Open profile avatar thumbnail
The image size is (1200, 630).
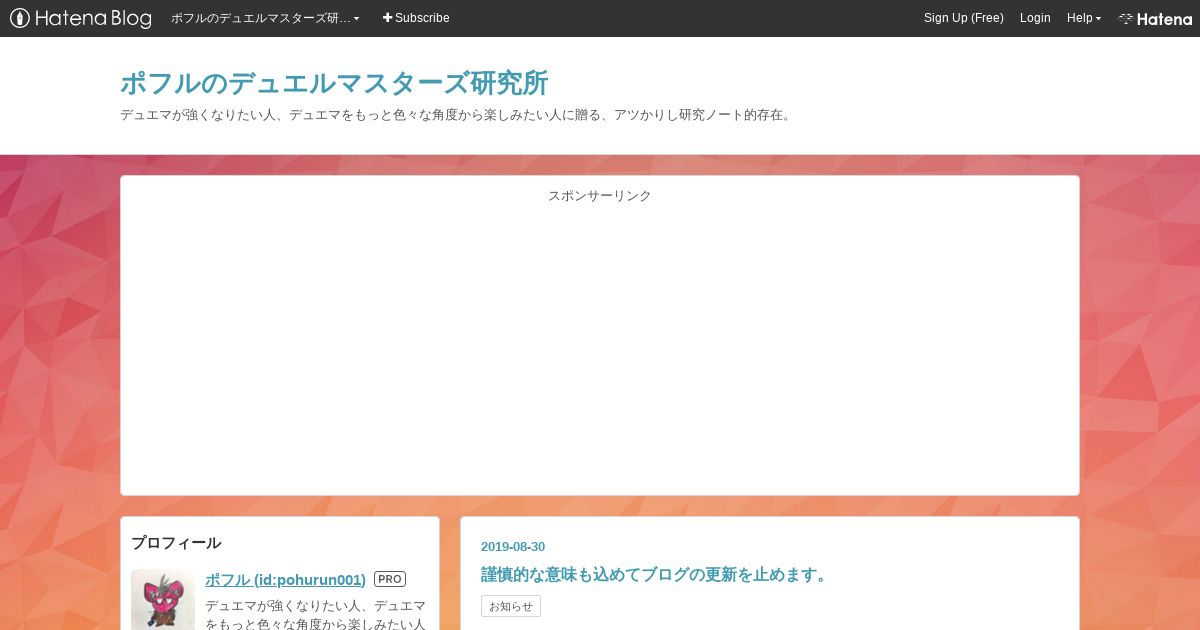(163, 600)
